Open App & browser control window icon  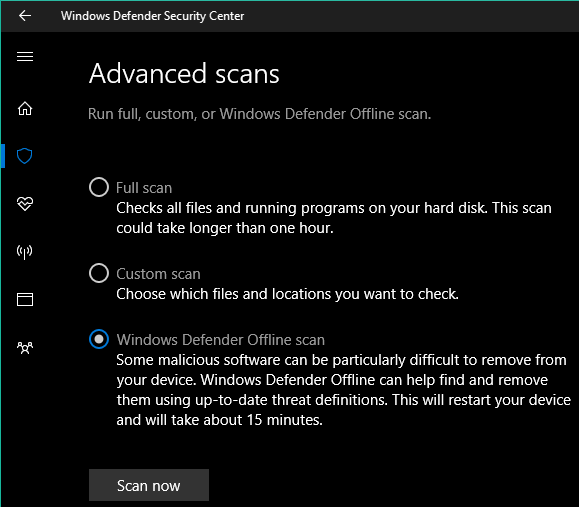coord(25,299)
